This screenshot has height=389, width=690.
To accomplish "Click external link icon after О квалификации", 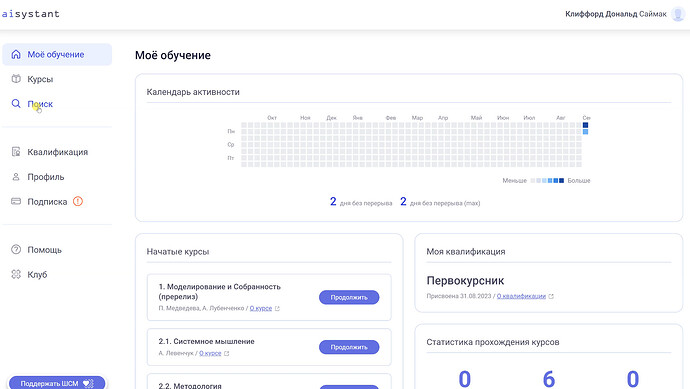I will coord(551,296).
